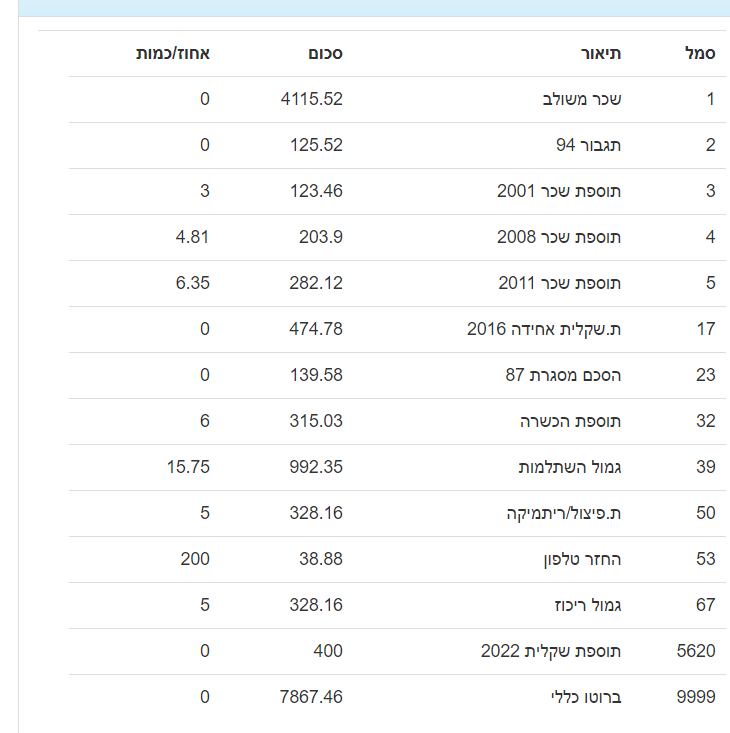
Task: Click the 203.9 amount cell
Action: [320, 237]
